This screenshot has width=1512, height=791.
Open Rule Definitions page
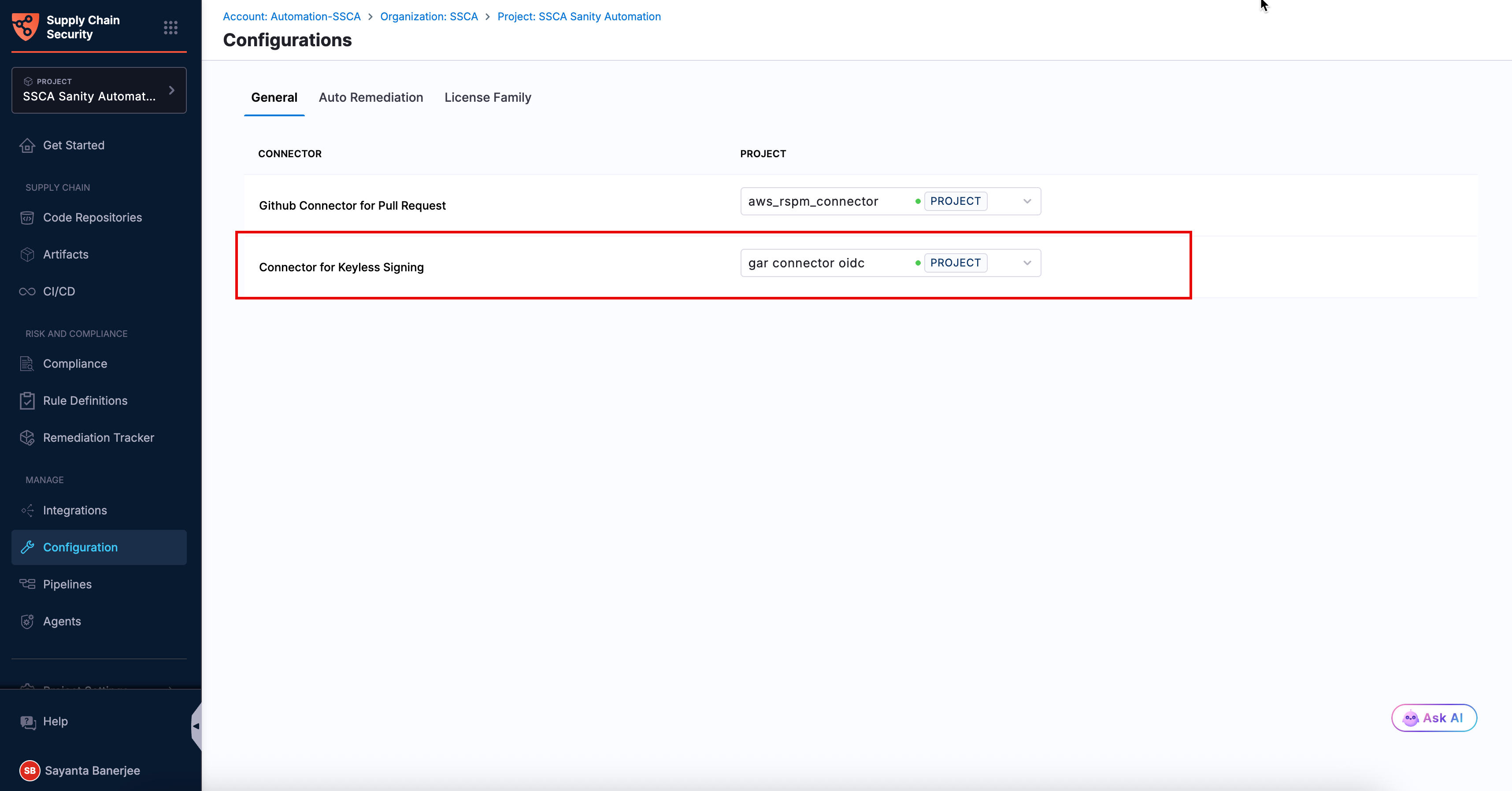pos(99,401)
